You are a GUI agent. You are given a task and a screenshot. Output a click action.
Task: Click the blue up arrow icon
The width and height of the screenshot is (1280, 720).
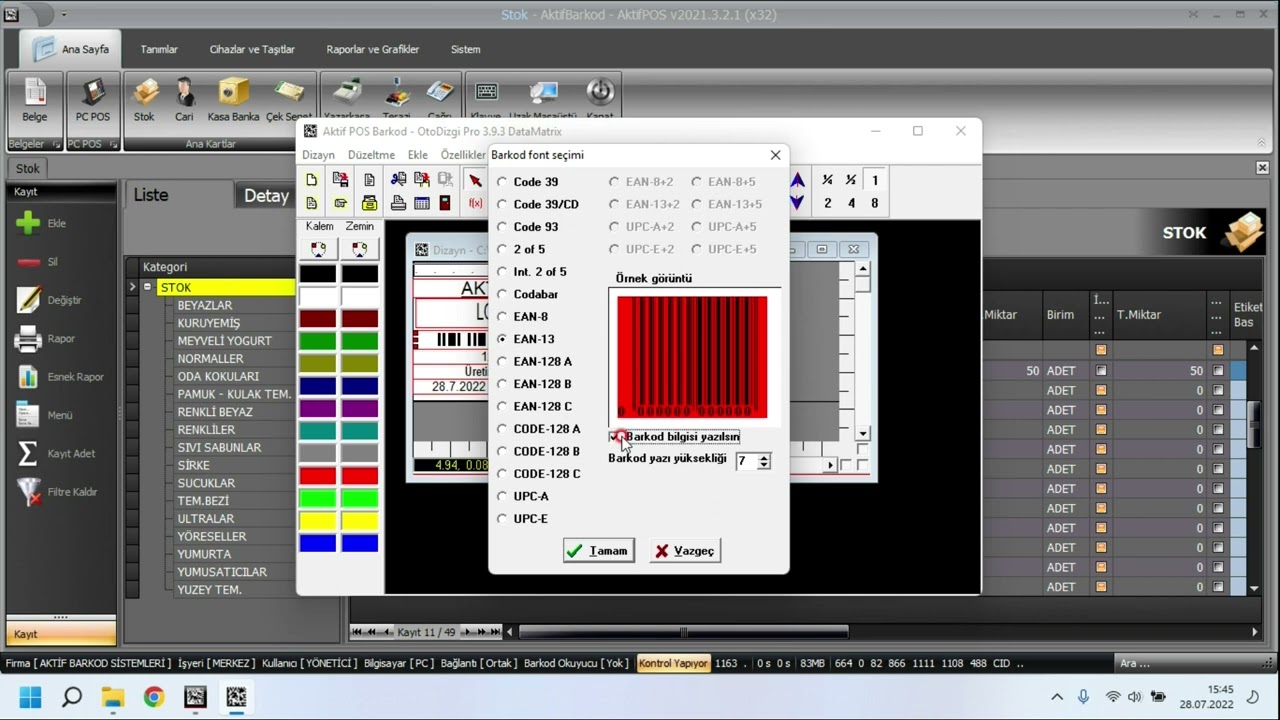[x=798, y=181]
